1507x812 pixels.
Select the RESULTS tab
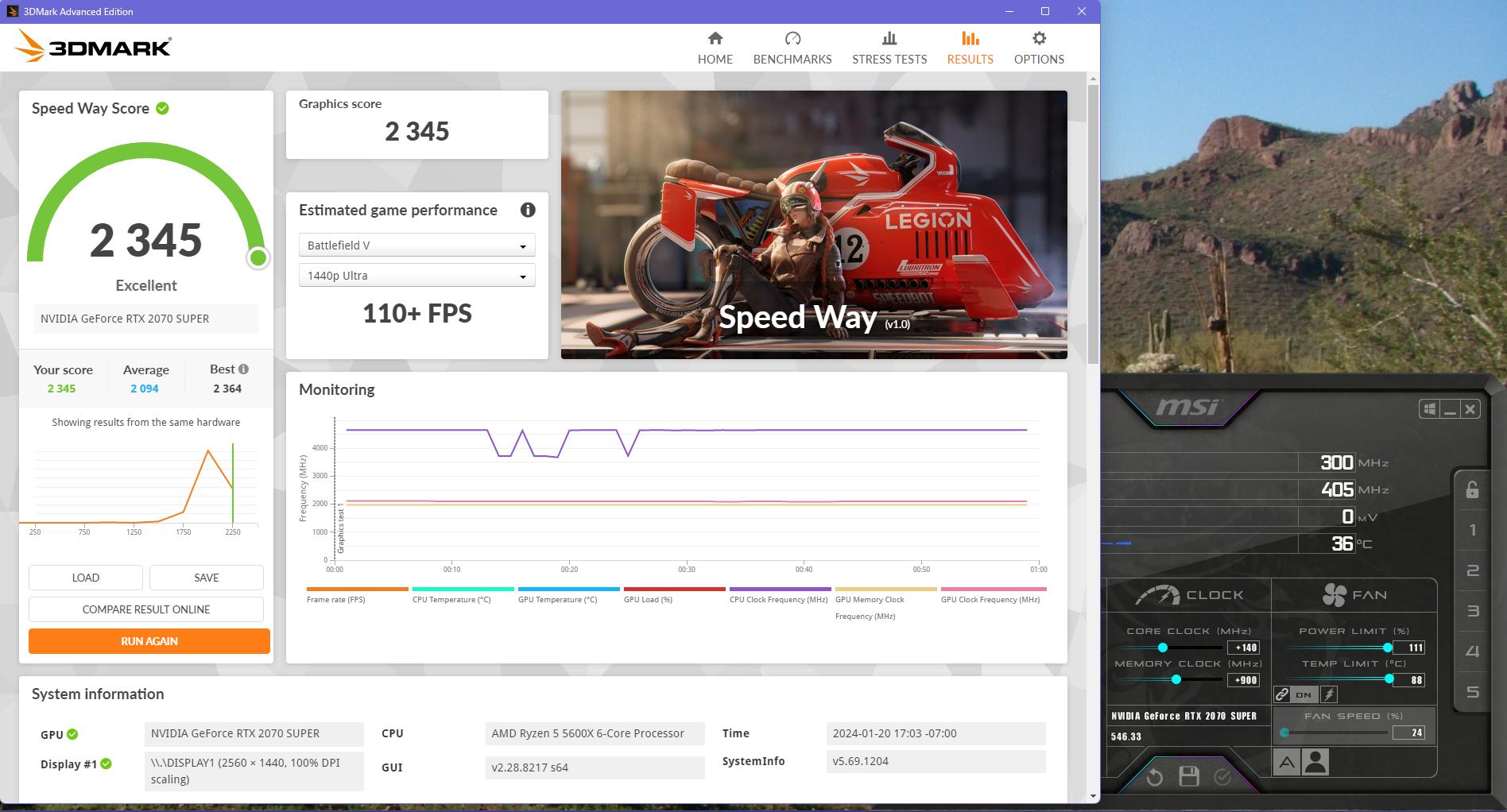[970, 48]
